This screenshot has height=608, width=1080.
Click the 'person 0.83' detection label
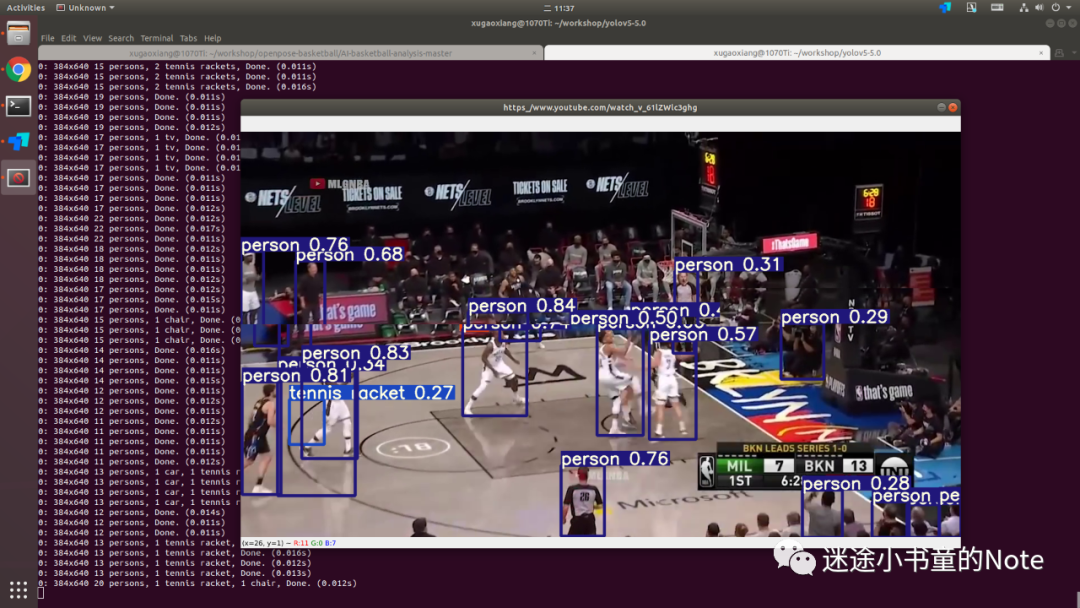tap(355, 353)
